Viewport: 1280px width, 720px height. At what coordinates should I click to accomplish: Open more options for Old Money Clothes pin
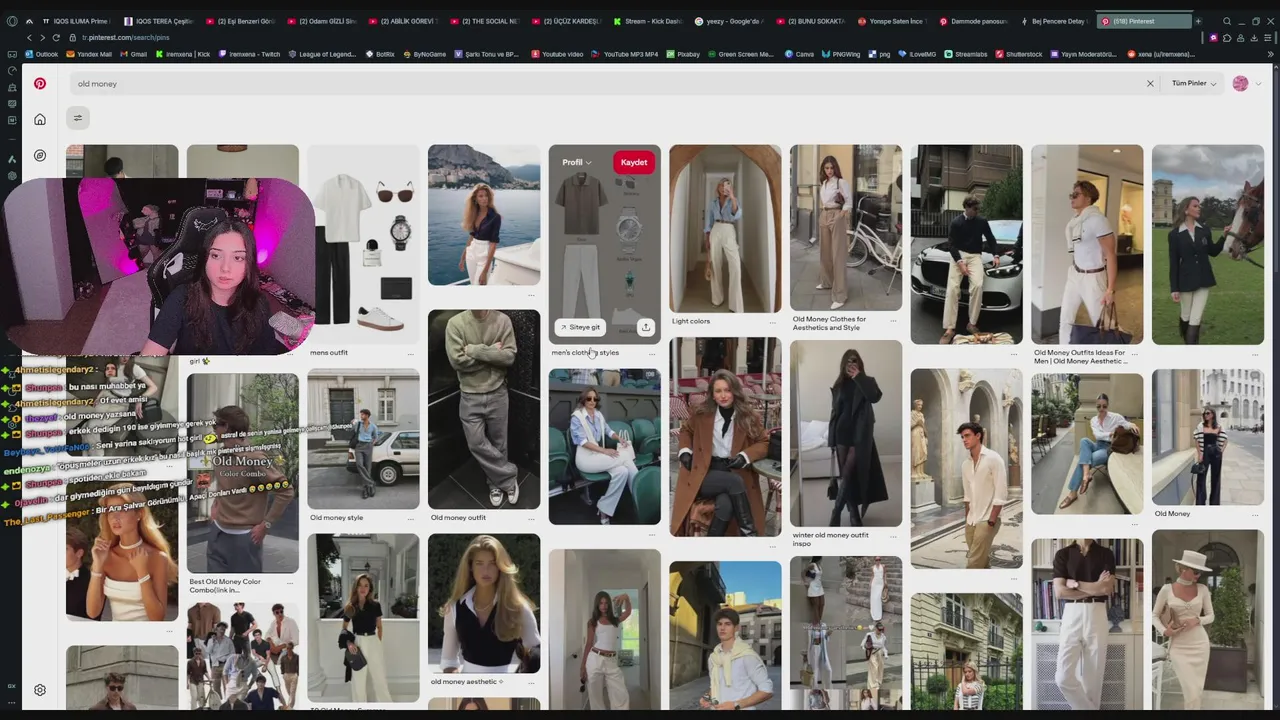point(893,322)
